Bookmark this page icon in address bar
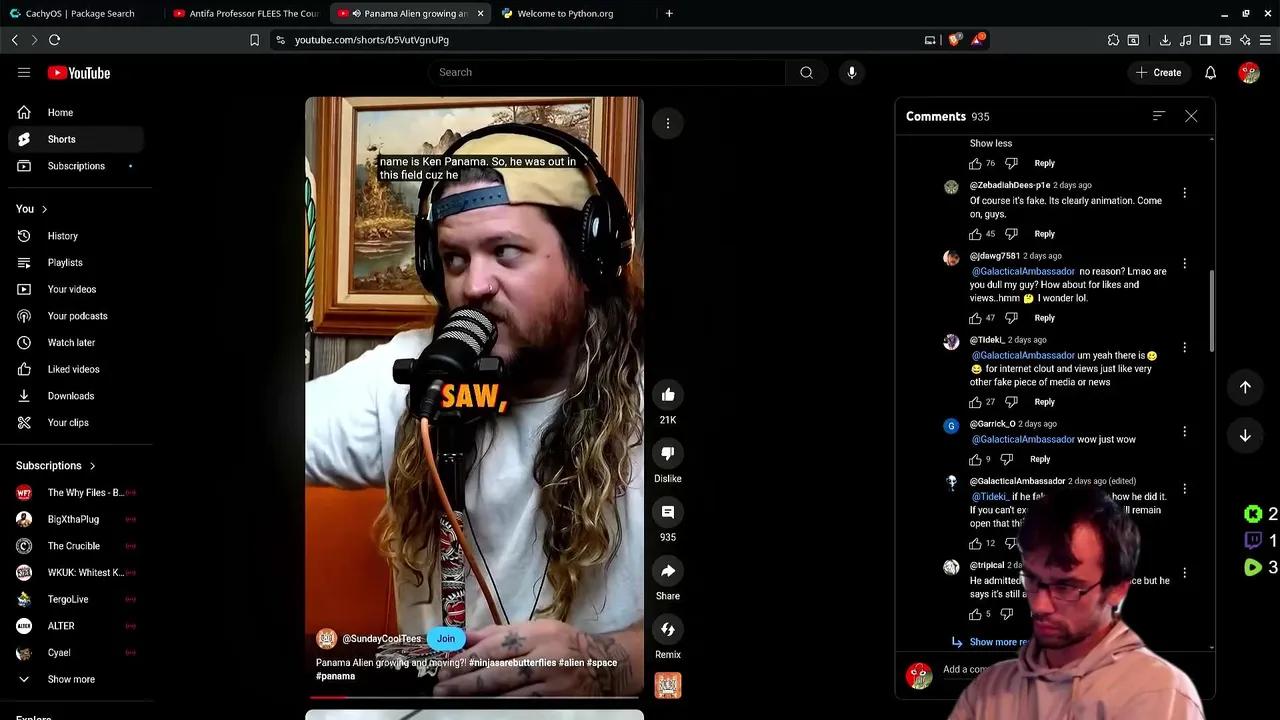The width and height of the screenshot is (1280, 720). coord(254,40)
